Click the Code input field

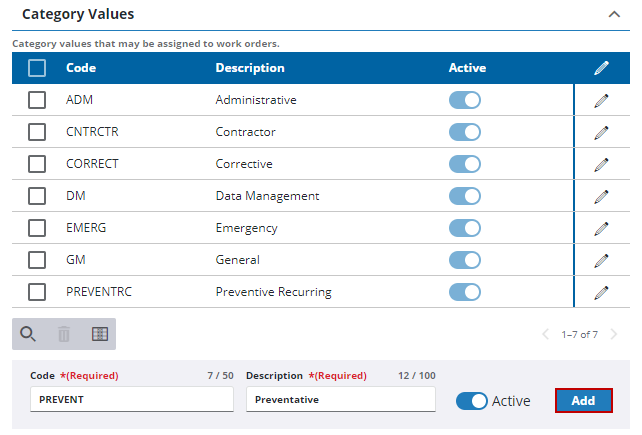[131, 399]
